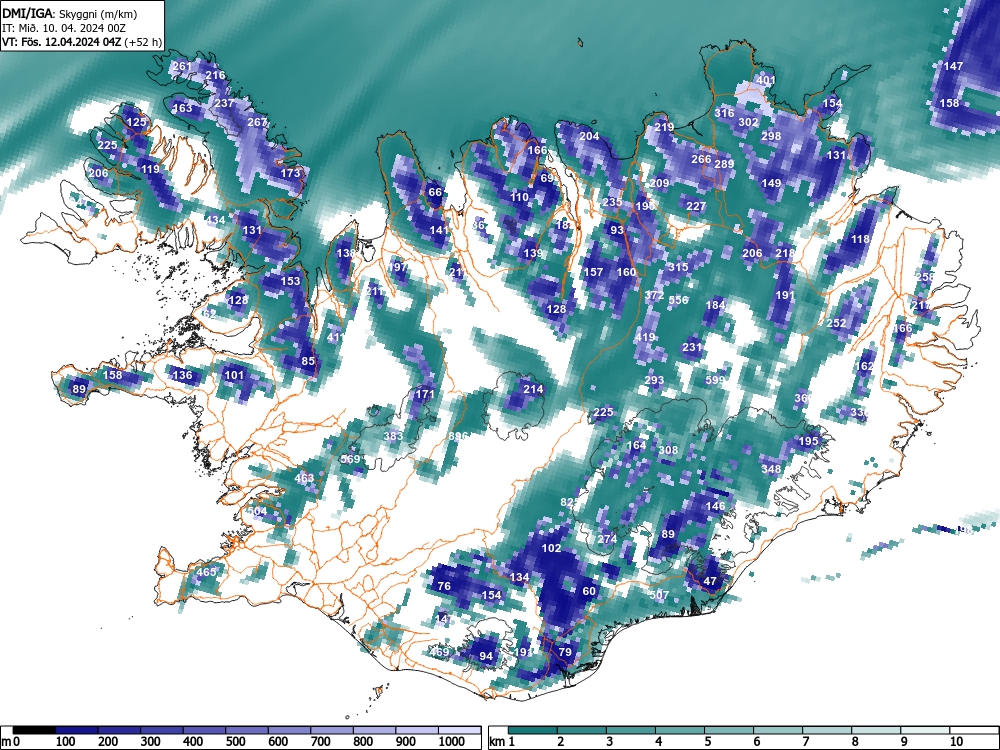Click the visibility value 261
This screenshot has width=1000, height=750.
182,66
